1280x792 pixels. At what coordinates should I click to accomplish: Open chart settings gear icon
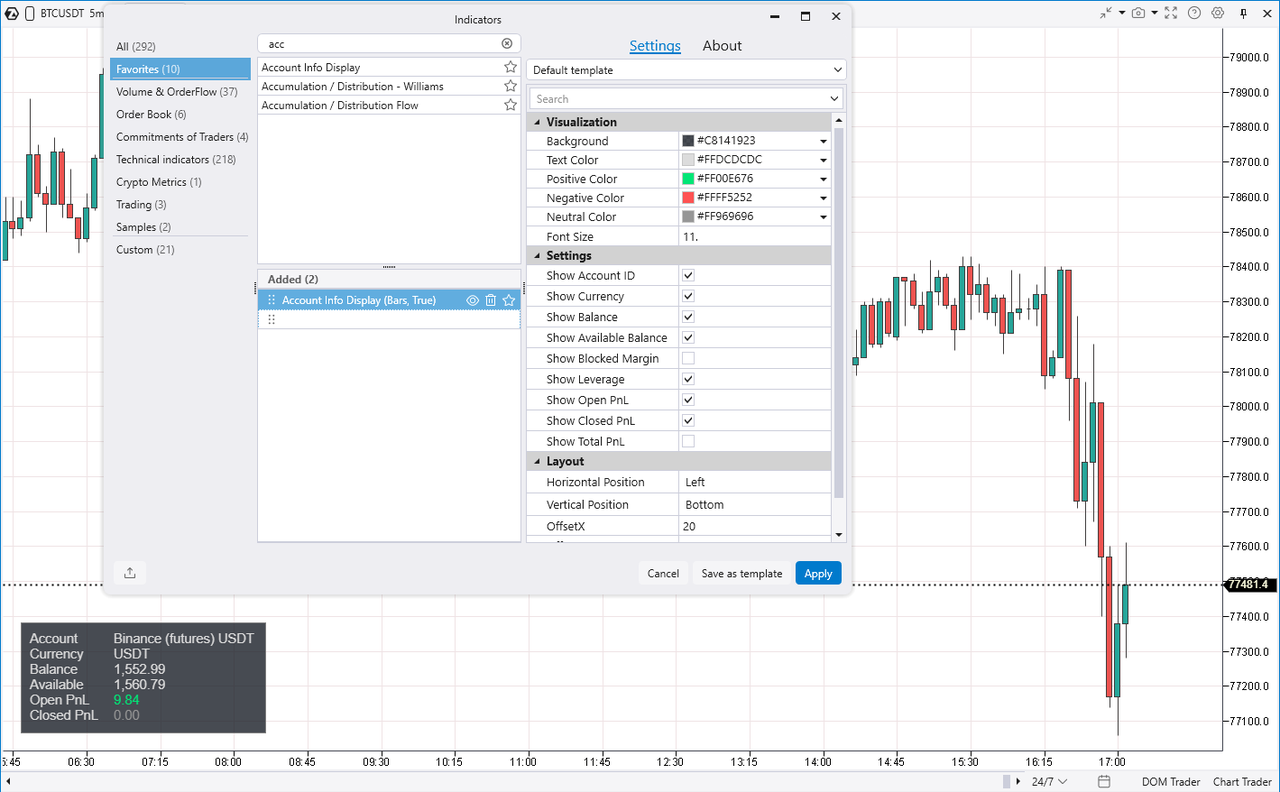point(1217,13)
